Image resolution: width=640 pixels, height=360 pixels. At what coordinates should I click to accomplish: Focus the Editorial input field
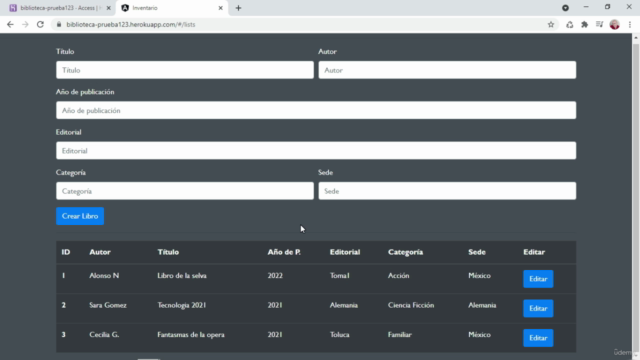point(316,151)
